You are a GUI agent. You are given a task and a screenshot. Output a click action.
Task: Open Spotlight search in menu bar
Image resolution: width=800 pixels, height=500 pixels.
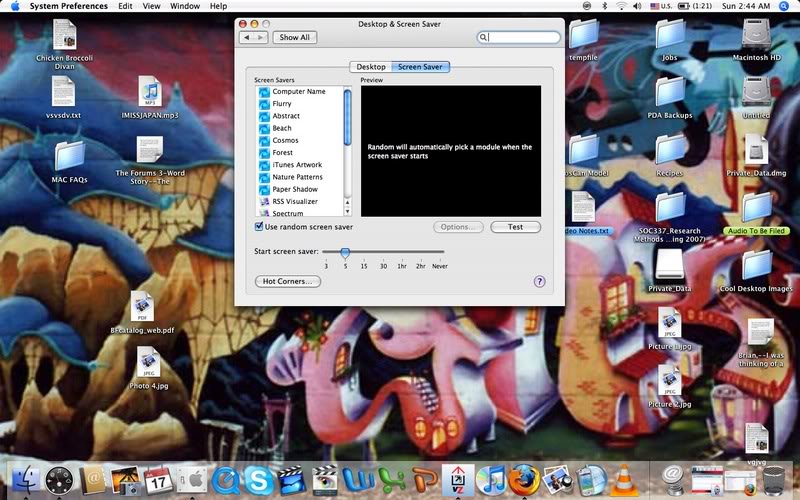click(x=784, y=6)
